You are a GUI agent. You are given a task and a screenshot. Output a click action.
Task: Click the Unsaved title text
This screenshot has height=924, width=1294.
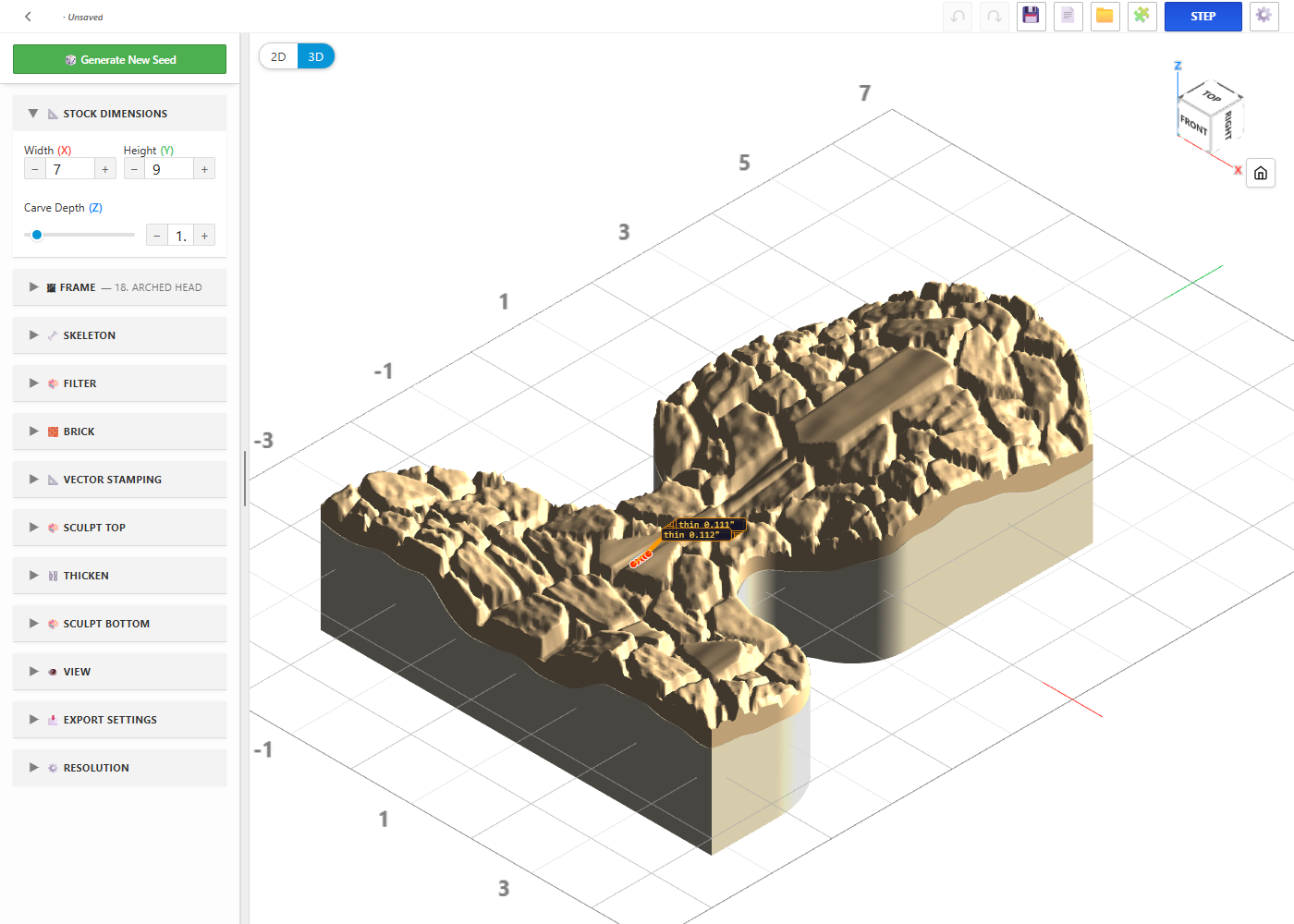tap(85, 18)
